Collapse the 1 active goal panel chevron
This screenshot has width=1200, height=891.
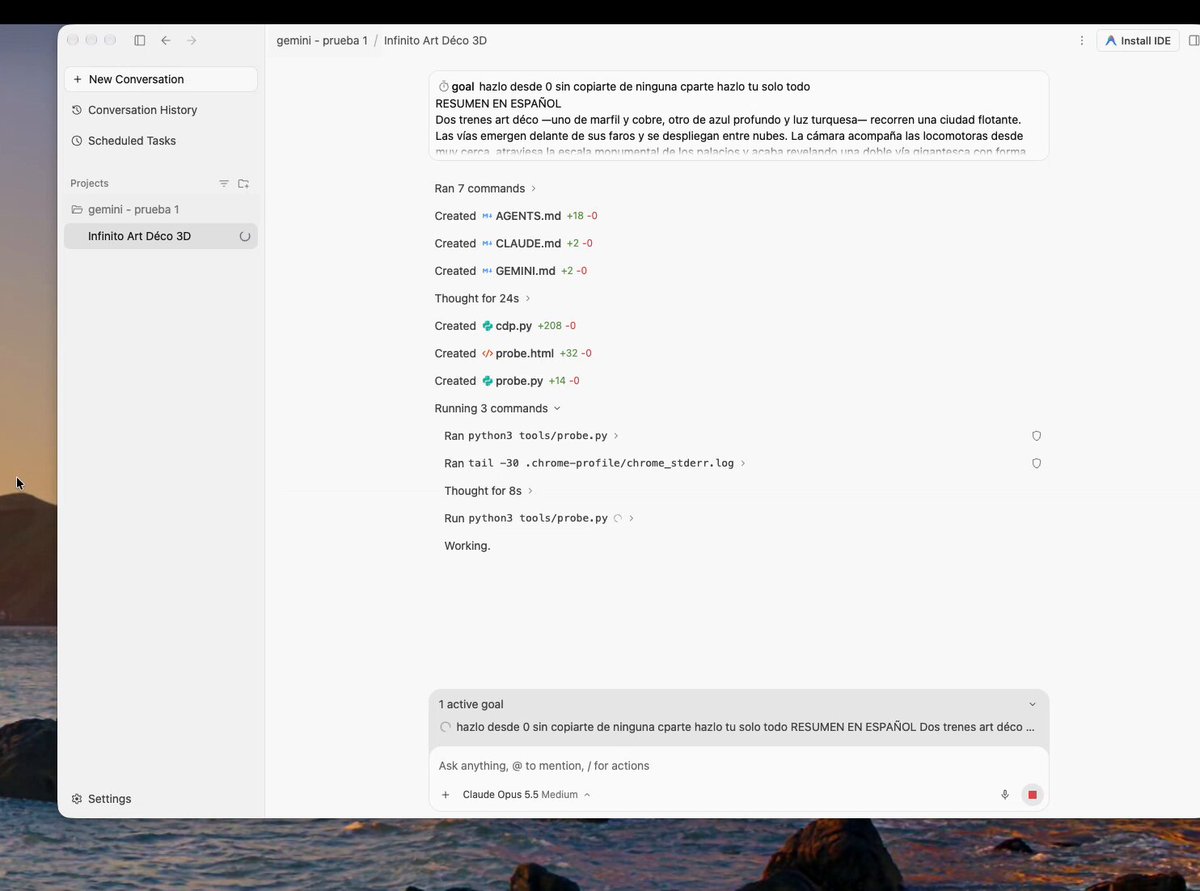coord(1033,704)
